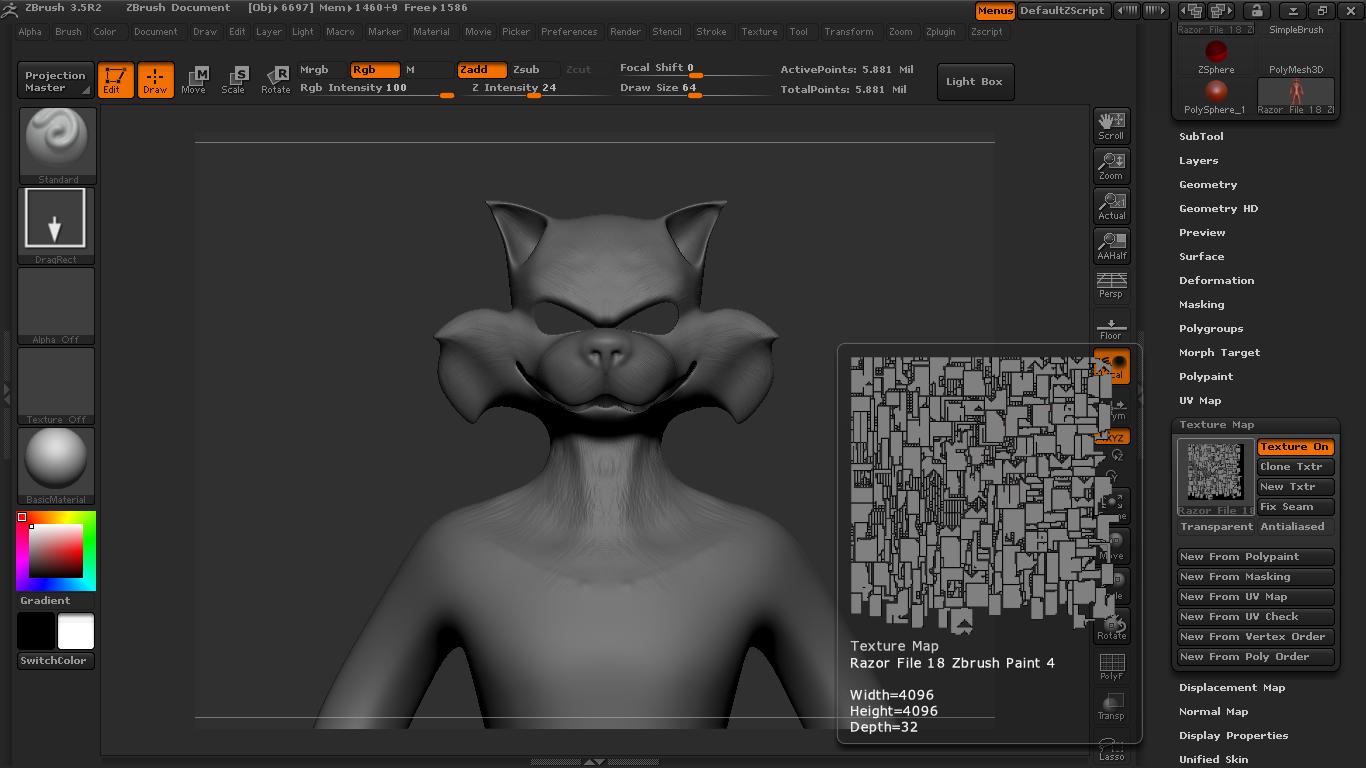
Task: Click the Actual size button
Action: [x=1111, y=205]
